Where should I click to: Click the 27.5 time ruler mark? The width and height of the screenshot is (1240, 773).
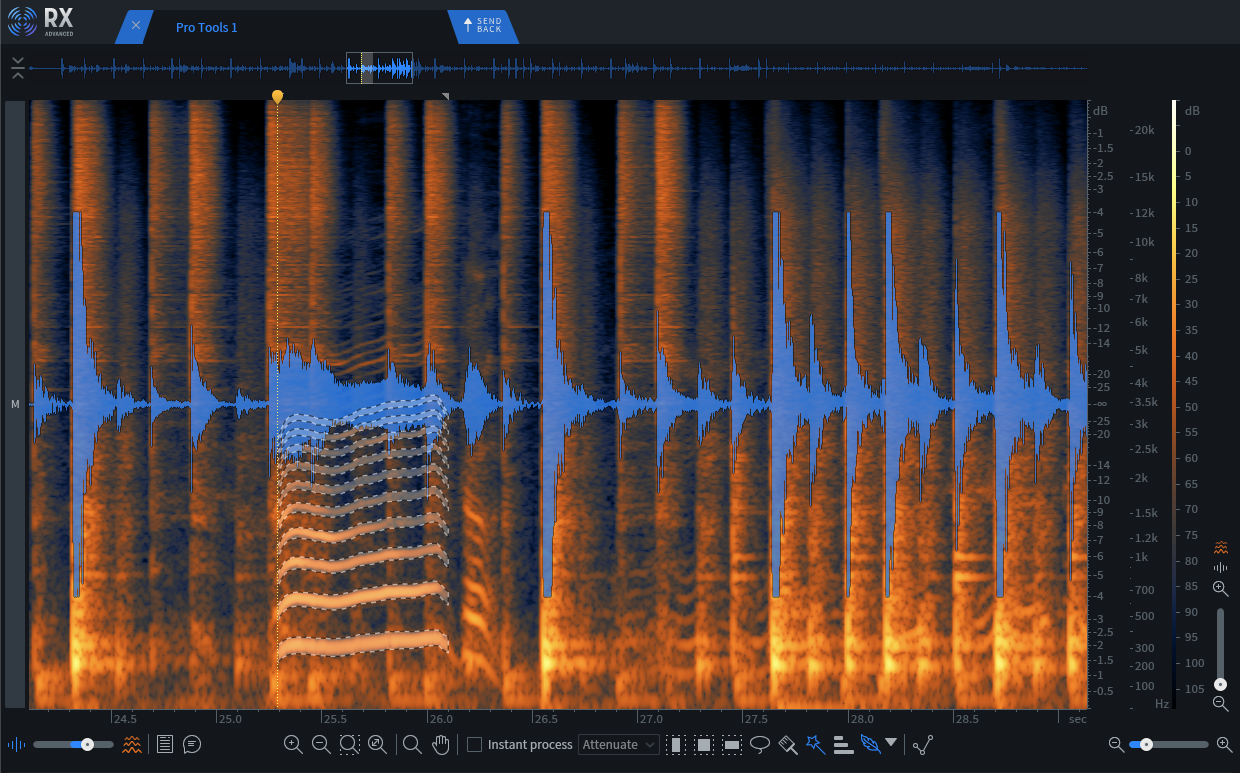(x=756, y=719)
